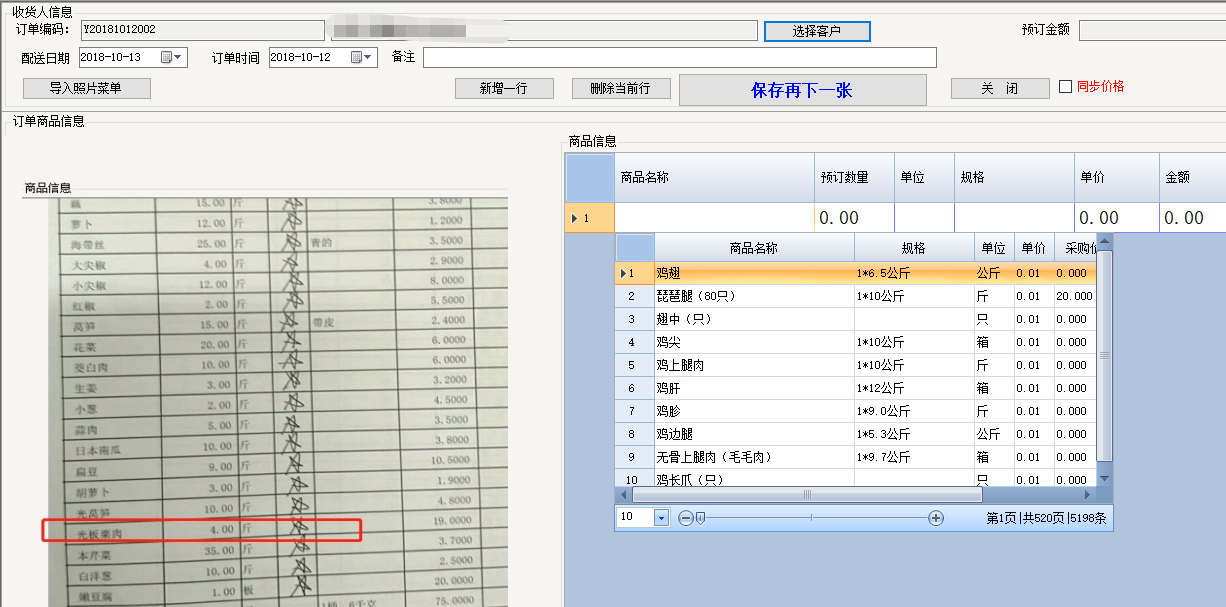Select the 无骨上腿肉(毛毛肉) product row
The height and width of the screenshot is (607, 1226).
click(x=856, y=457)
